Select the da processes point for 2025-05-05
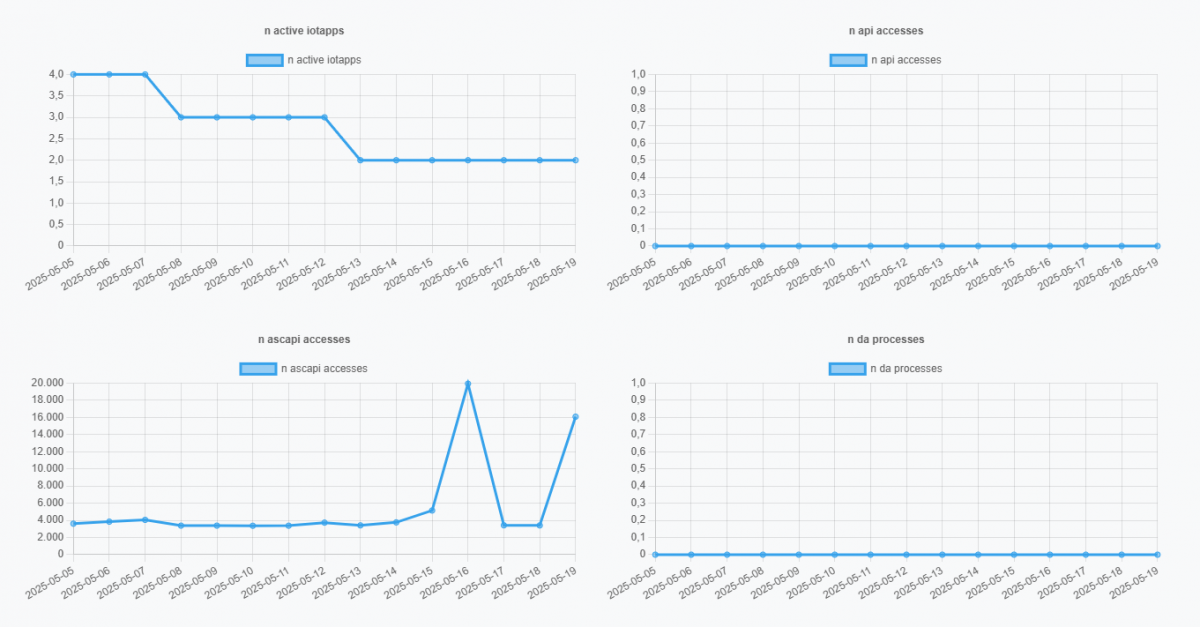1200x627 pixels. pos(655,554)
